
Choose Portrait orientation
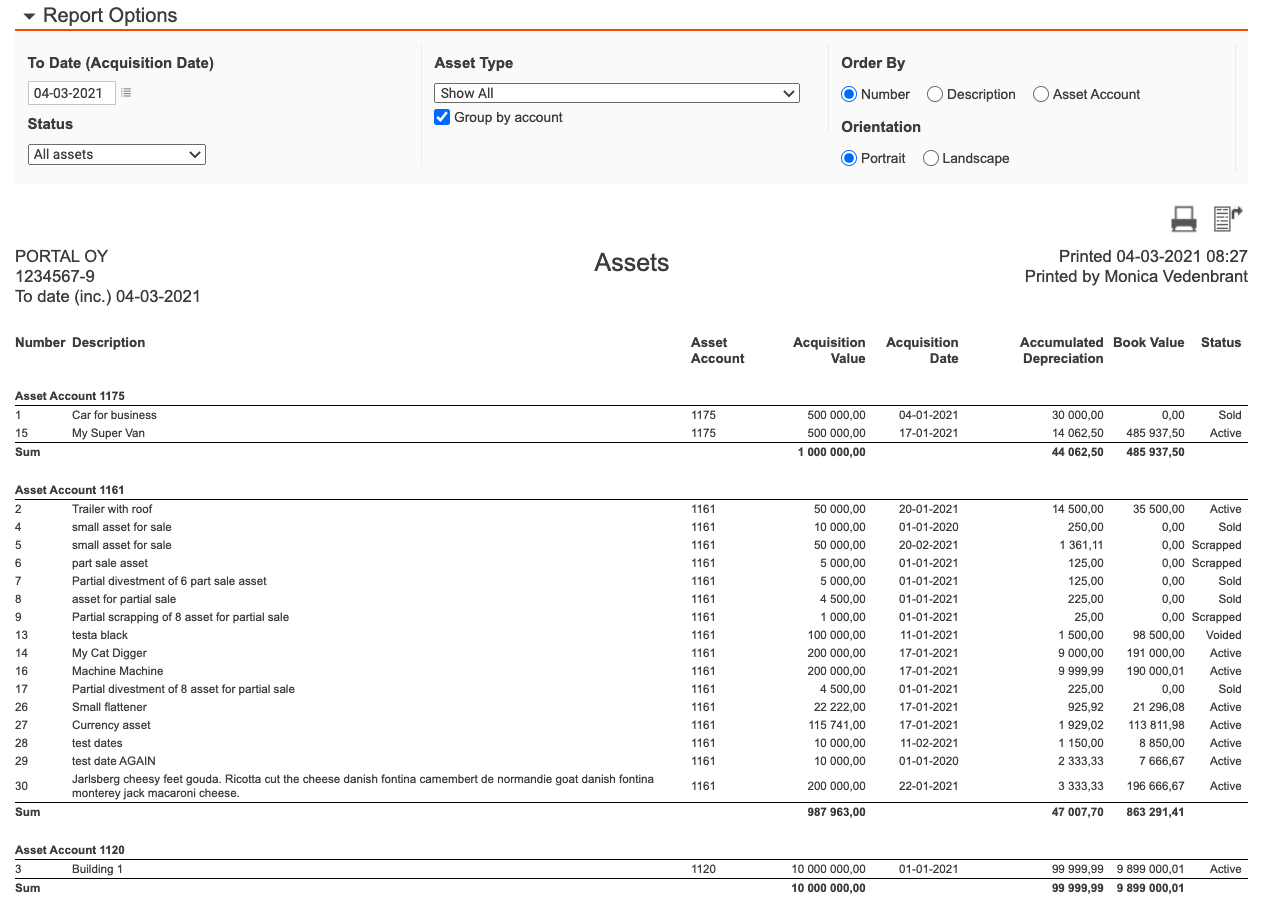[849, 158]
